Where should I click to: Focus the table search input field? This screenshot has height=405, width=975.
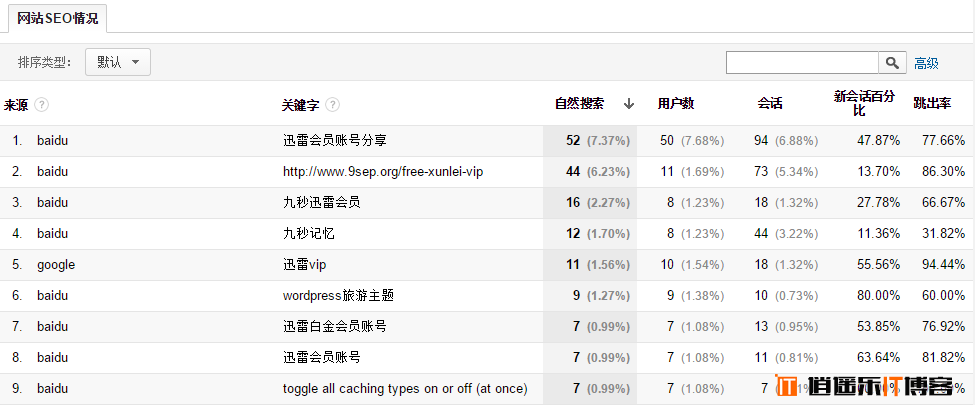[x=802, y=62]
